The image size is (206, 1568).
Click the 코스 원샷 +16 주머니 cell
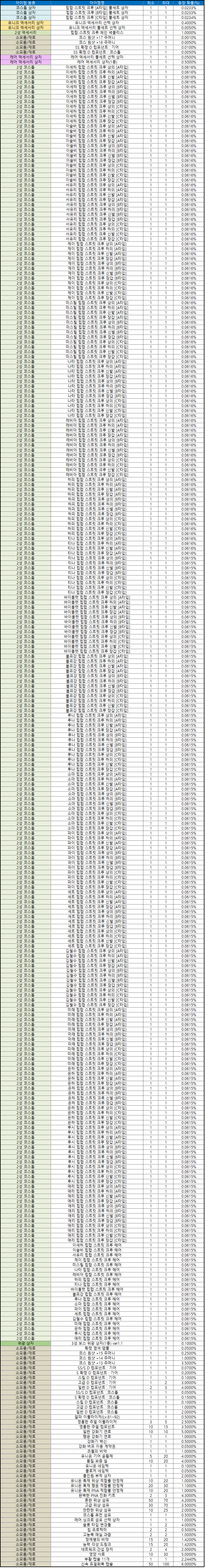98,41
